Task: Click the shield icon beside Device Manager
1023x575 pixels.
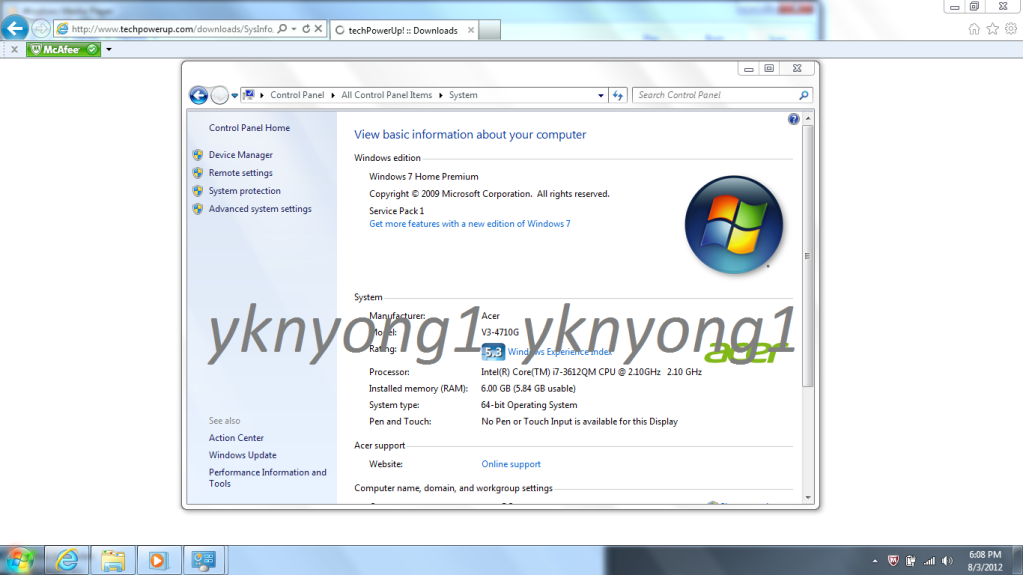Action: click(x=198, y=155)
